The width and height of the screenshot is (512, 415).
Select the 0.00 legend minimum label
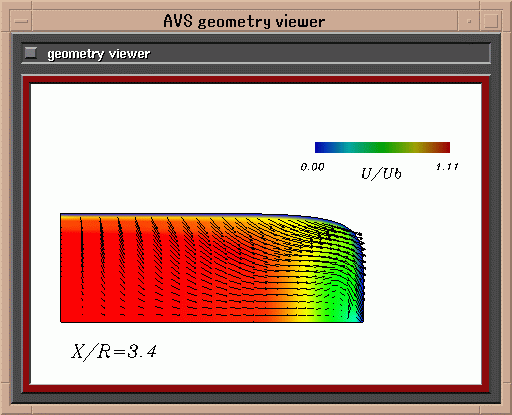[312, 167]
